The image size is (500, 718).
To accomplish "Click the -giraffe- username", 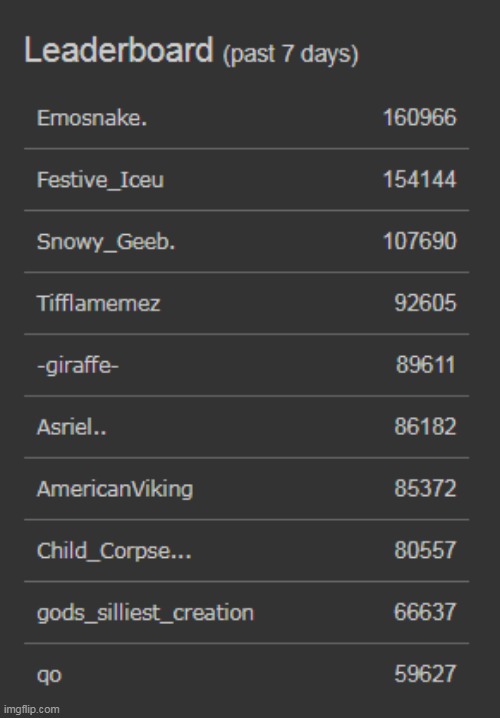I will (x=77, y=366).
